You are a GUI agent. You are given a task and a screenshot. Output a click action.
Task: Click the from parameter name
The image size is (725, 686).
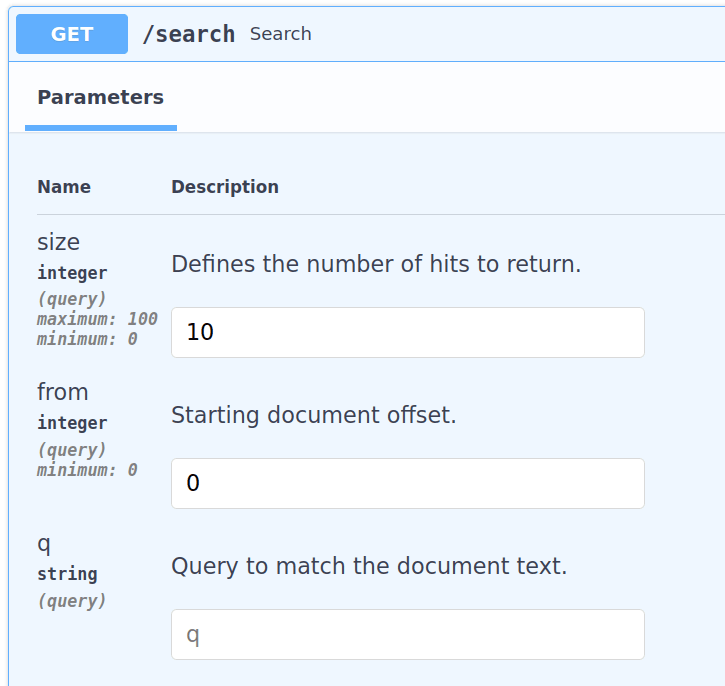pyautogui.click(x=62, y=392)
